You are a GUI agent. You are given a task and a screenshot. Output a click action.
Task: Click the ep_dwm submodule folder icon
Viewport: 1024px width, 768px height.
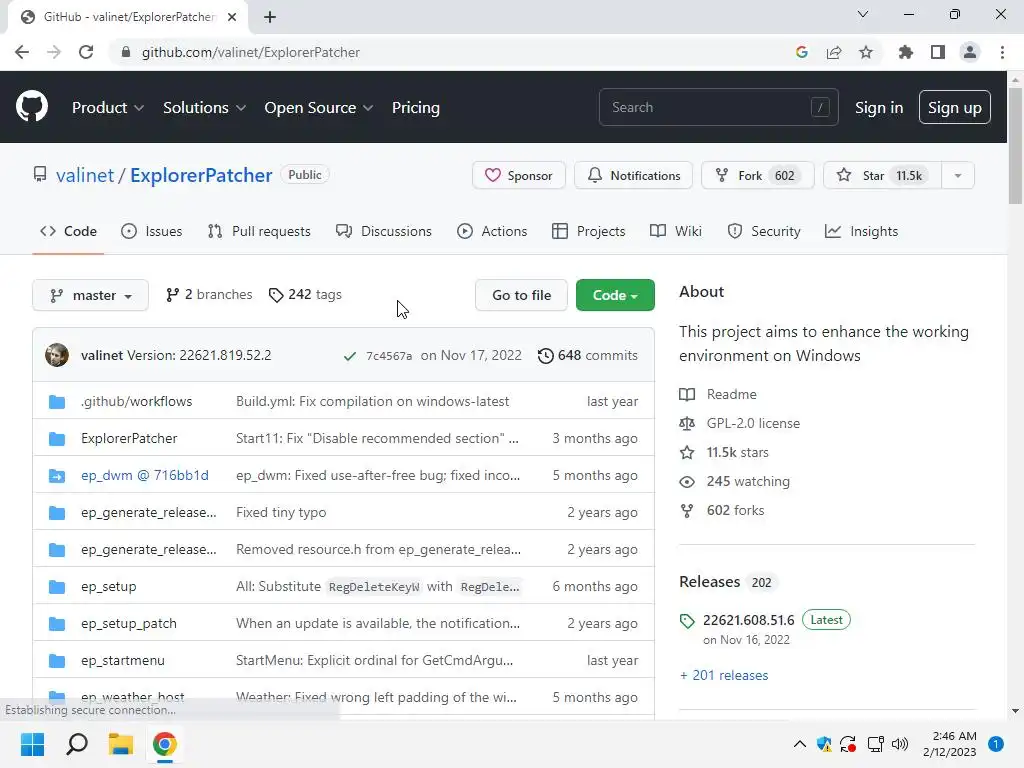[57, 476]
